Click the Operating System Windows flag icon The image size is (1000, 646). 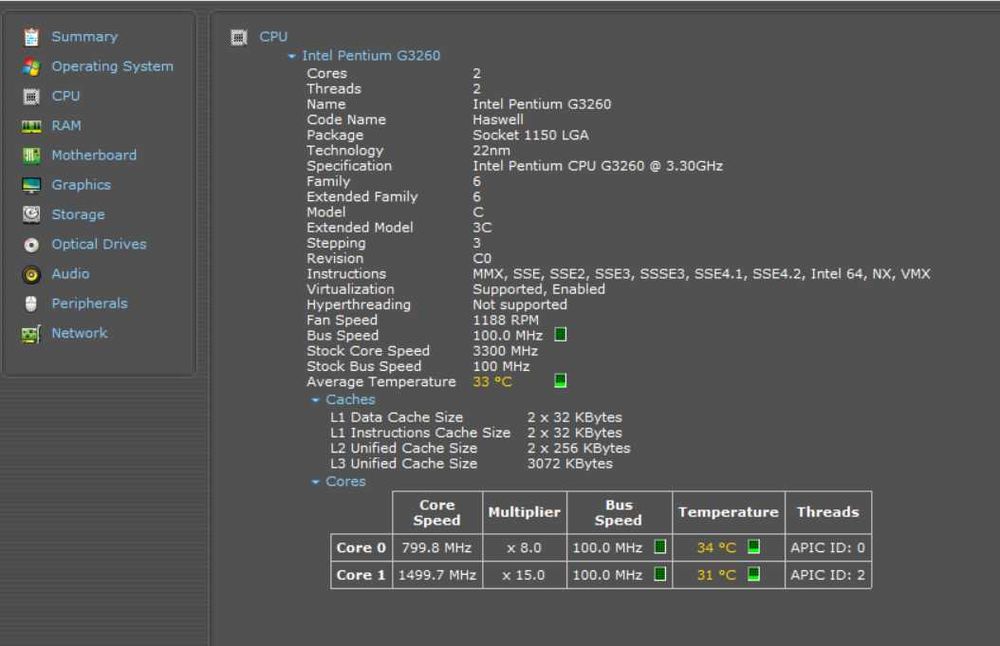tap(31, 66)
